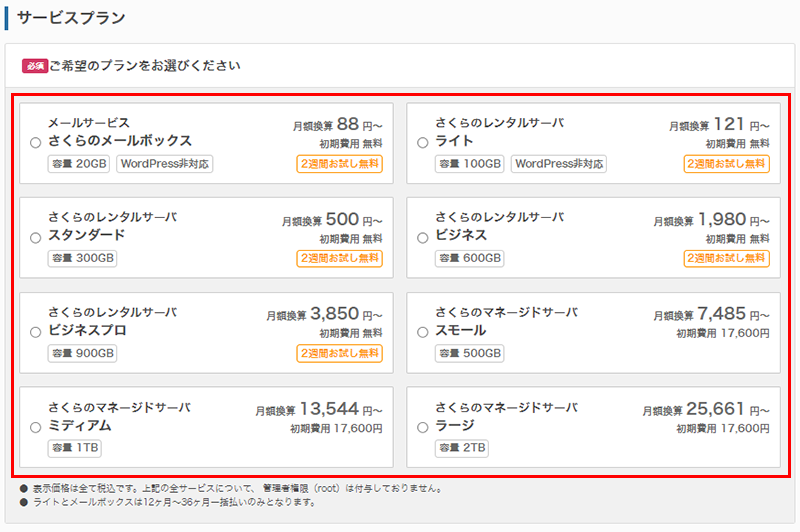Click the サービスプラン section heading
Image resolution: width=800 pixels, height=532 pixels.
point(70,18)
